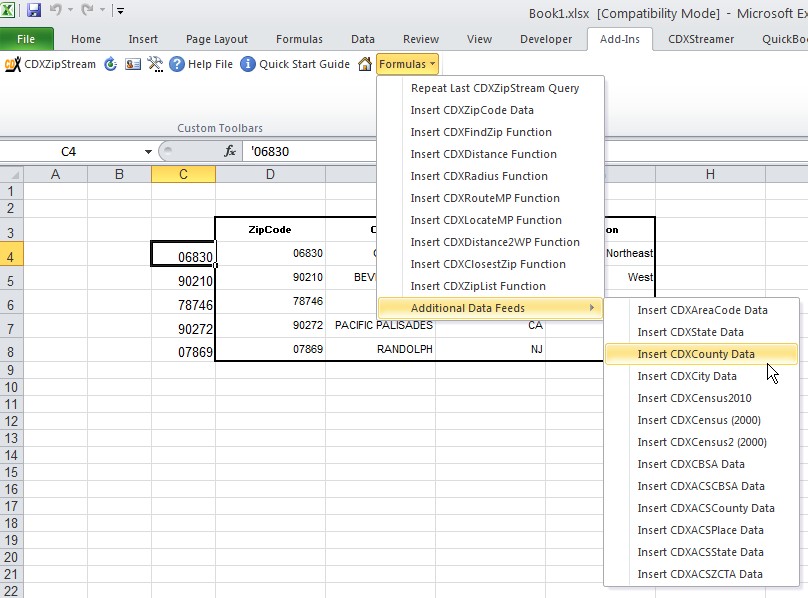808x598 pixels.
Task: Select the Add-Ins ribbon tab
Action: click(x=620, y=39)
